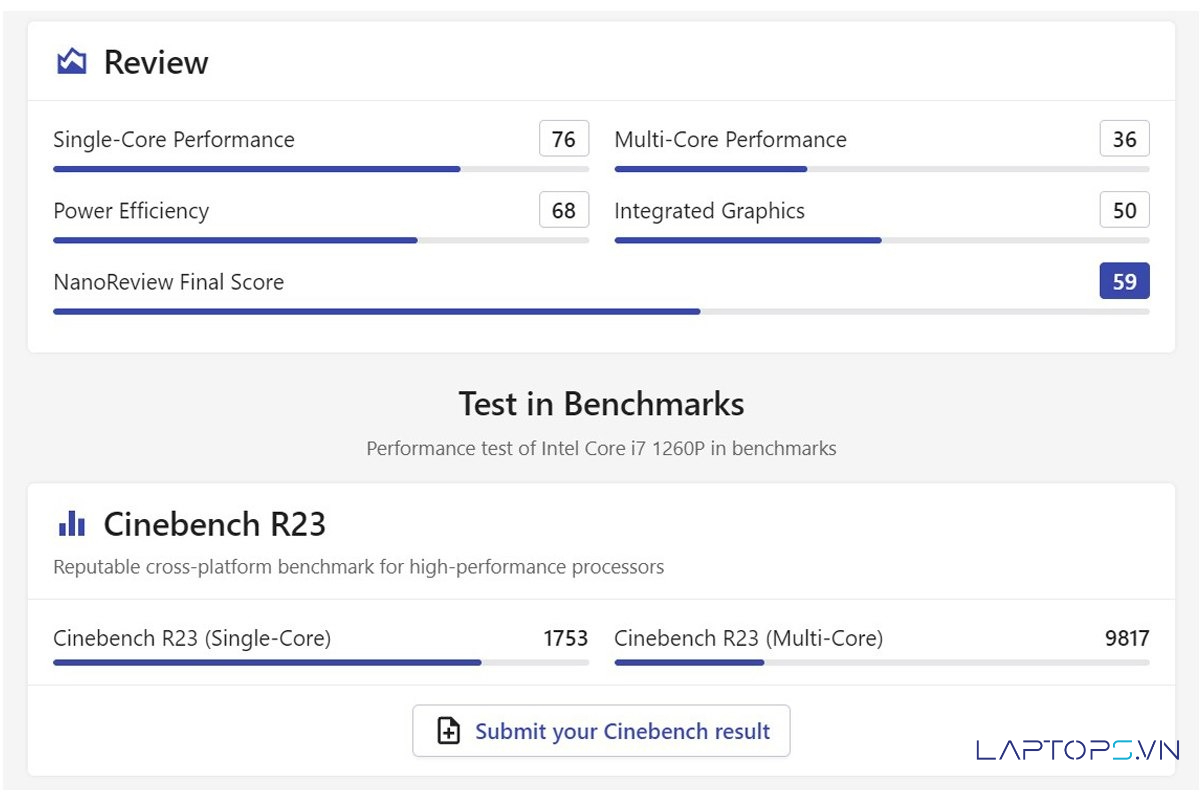Viewport: 1200px width, 800px height.
Task: Click the Cinebench R23 (Single-Core) label
Action: 192,638
